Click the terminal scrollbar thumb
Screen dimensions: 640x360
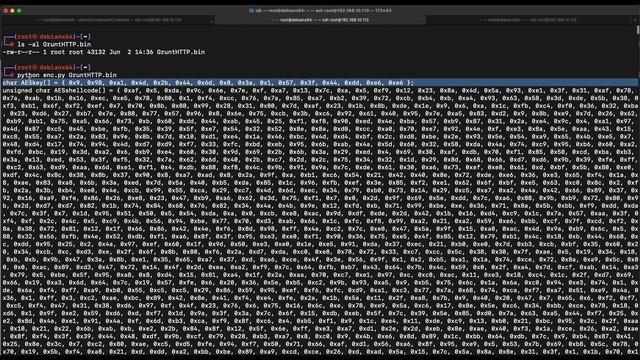click(x=638, y=30)
